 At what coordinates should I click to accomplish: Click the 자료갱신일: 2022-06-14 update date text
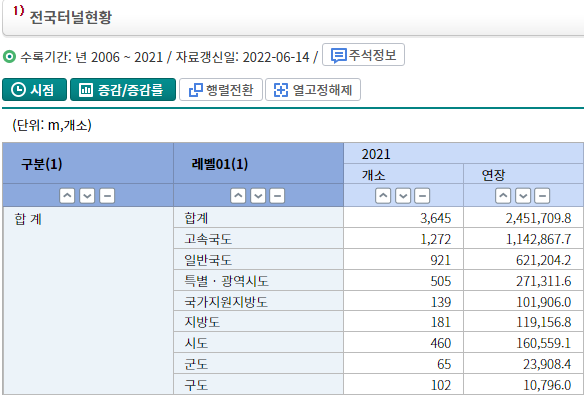pos(242,57)
